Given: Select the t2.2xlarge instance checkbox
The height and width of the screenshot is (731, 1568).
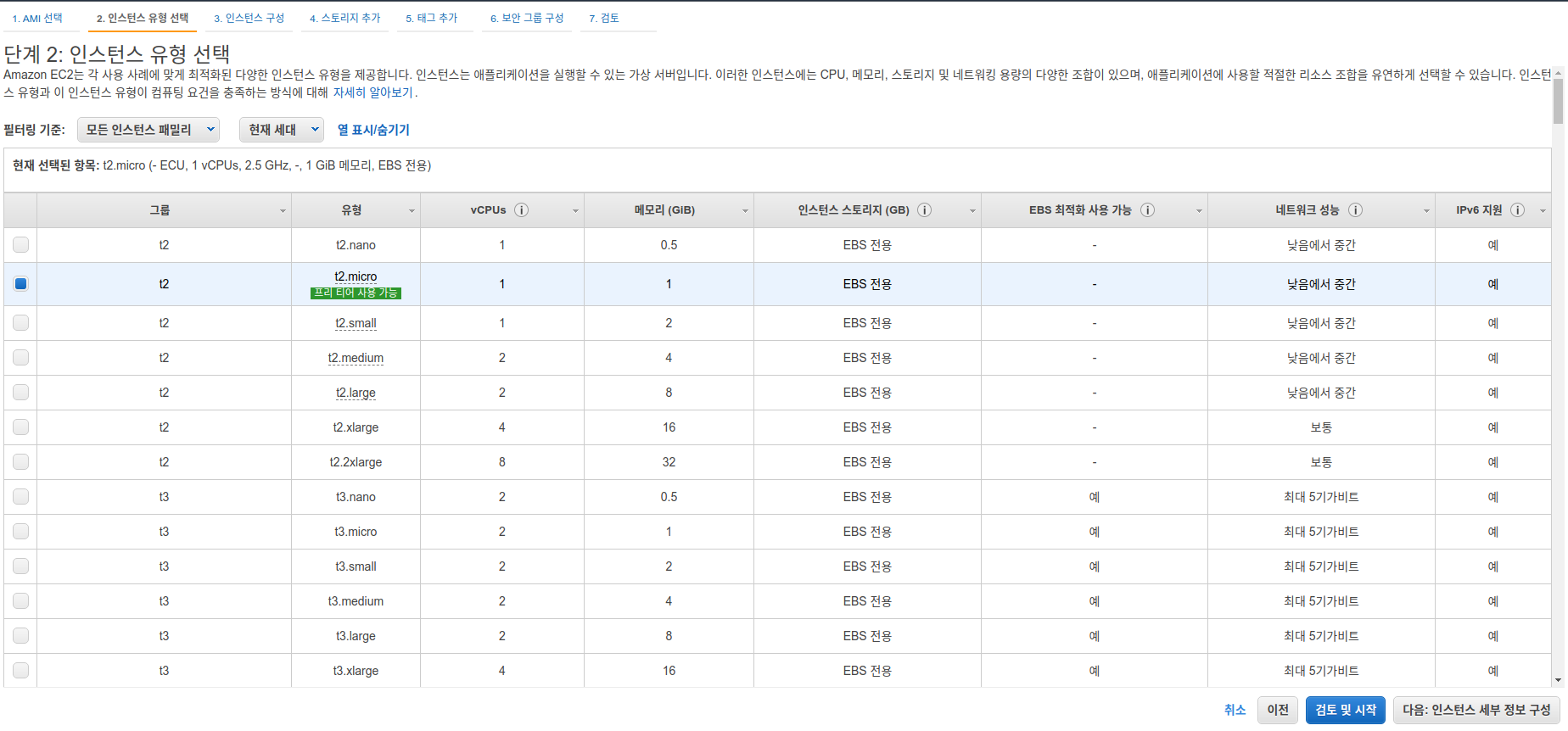Looking at the screenshot, I should coord(21,462).
